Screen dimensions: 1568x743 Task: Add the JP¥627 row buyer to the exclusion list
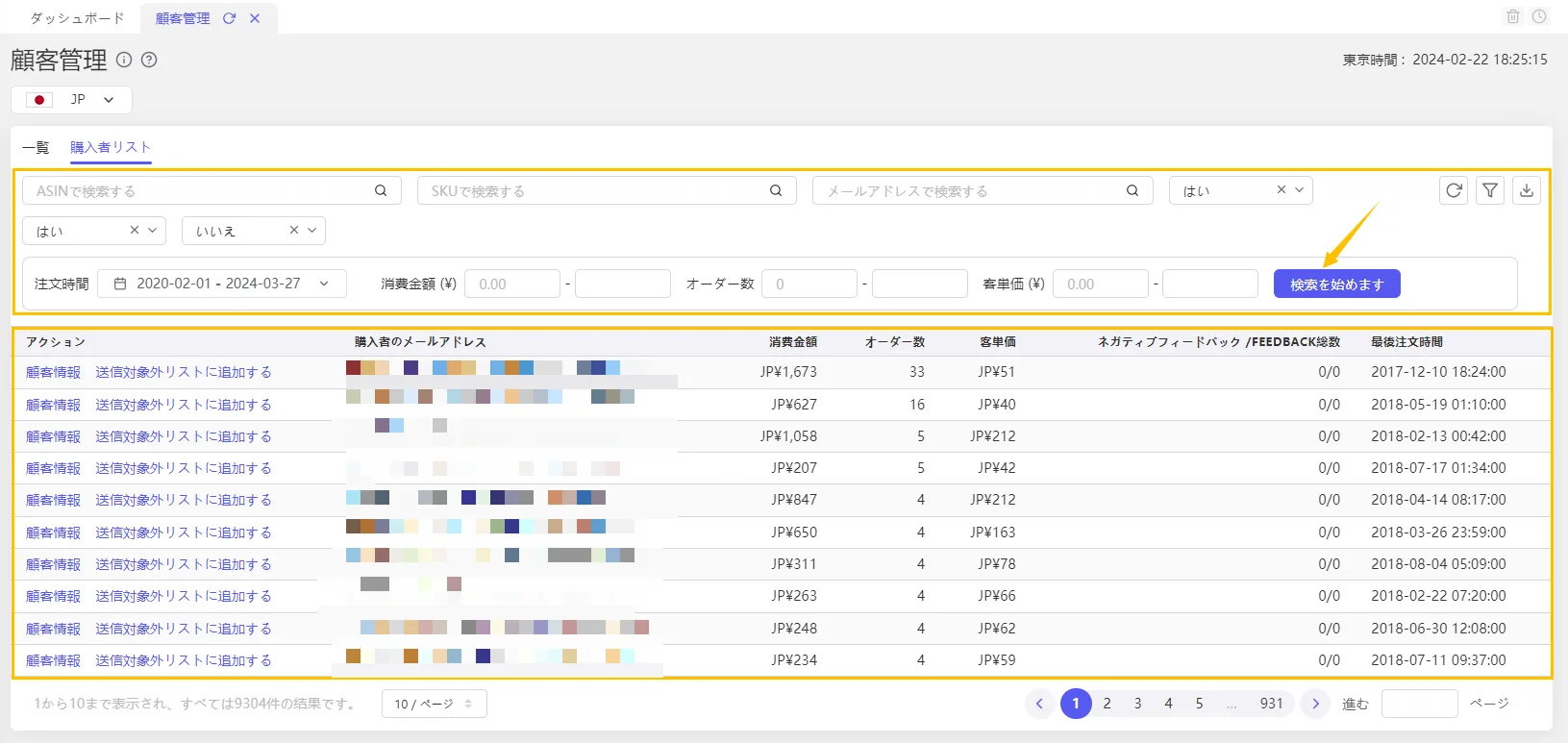pos(184,405)
